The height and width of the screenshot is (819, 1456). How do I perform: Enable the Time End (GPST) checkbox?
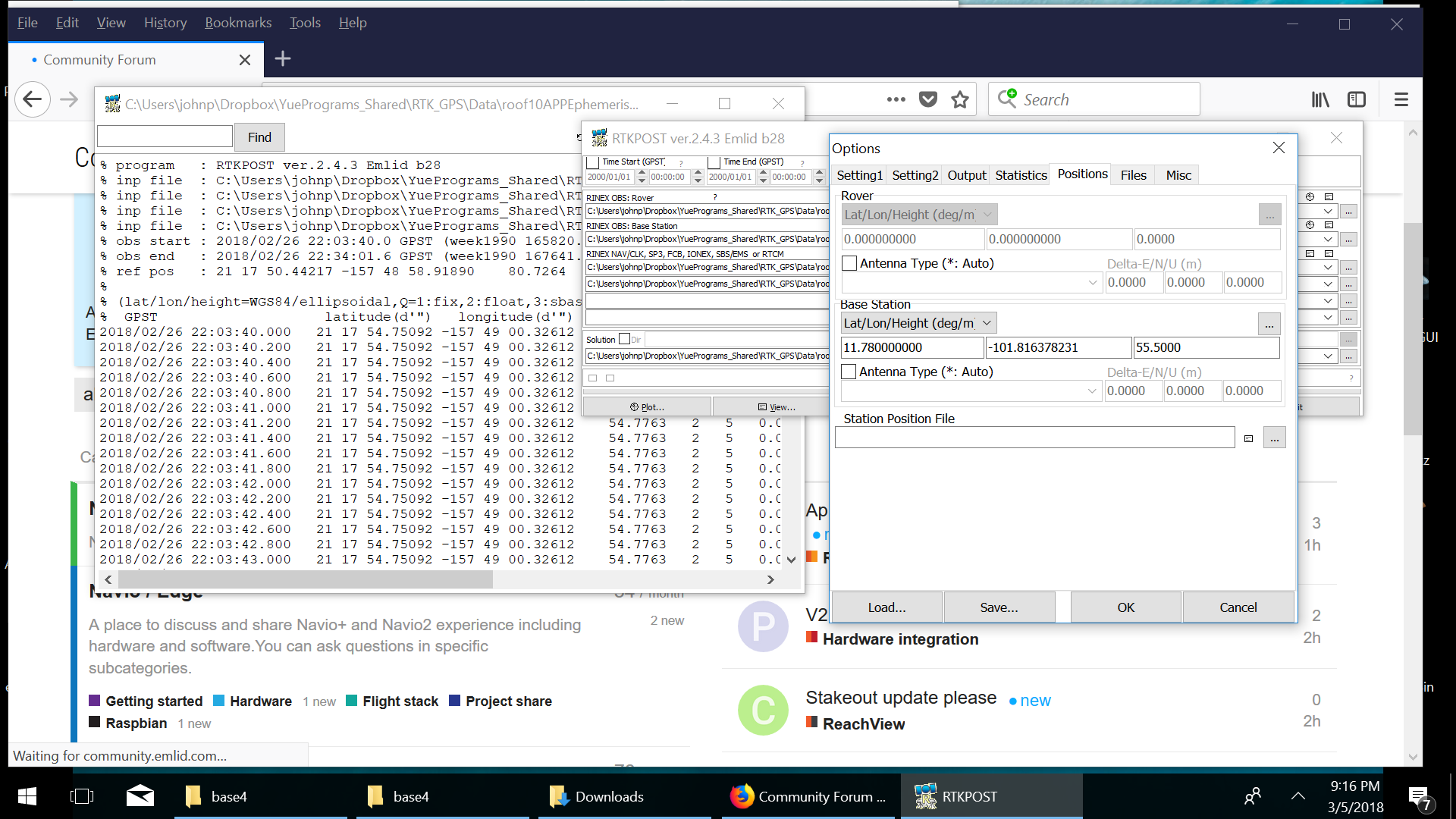point(714,162)
